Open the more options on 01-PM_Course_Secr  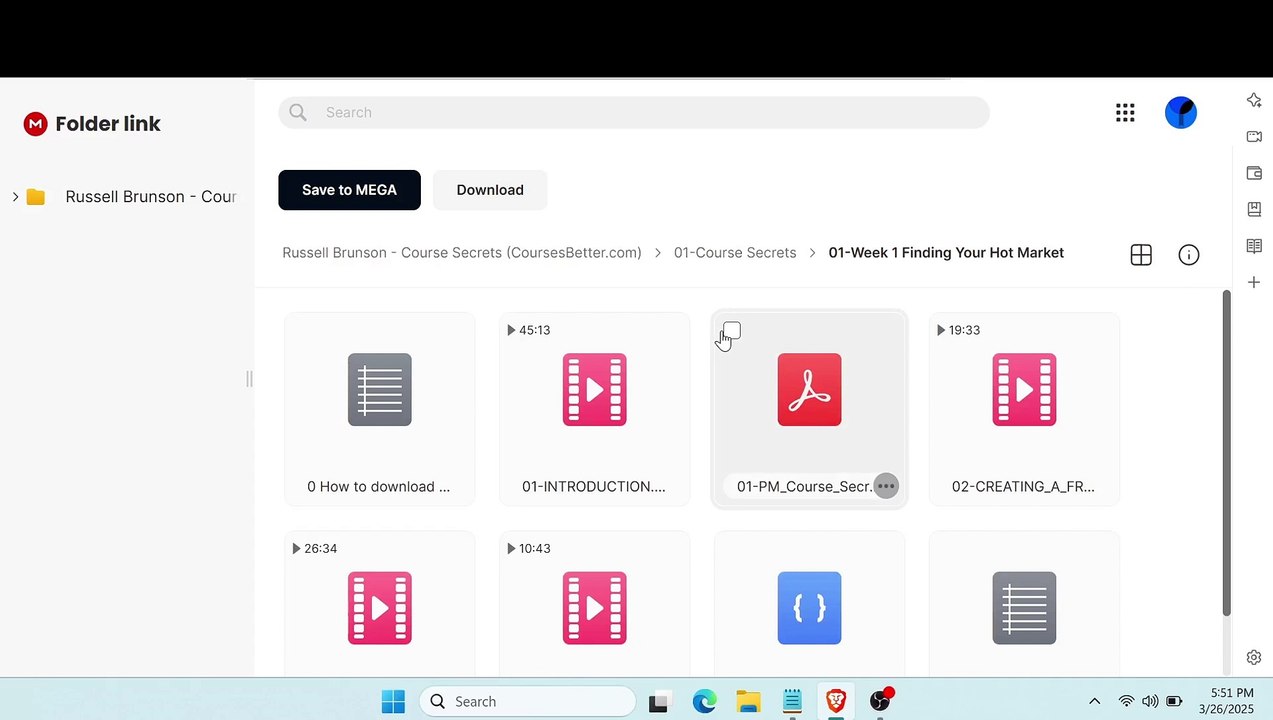(886, 487)
